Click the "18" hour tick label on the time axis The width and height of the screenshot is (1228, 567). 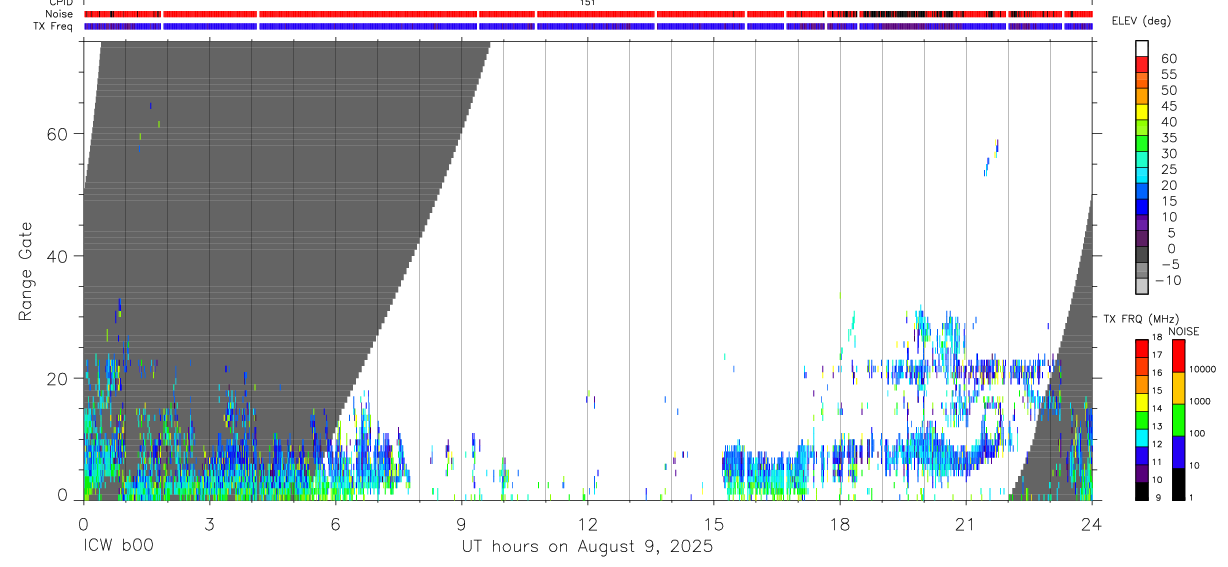pos(839,524)
